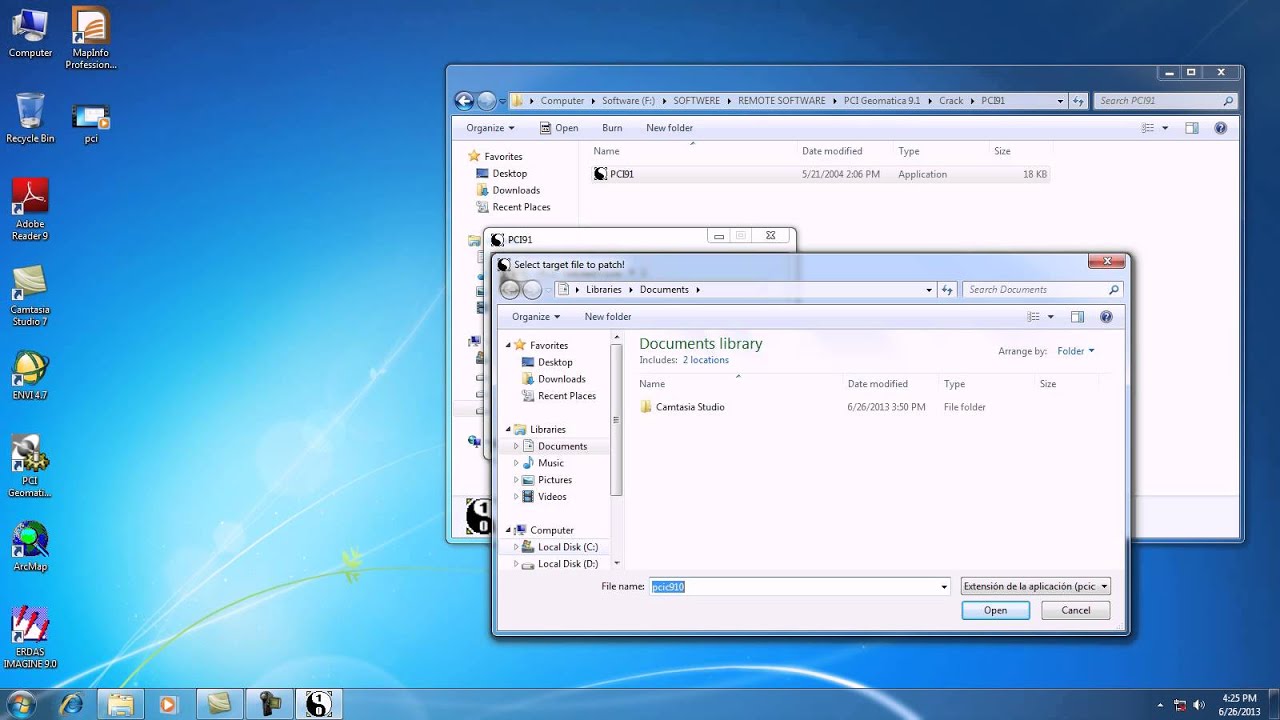Switch to the PCI91 patcher taskbar icon
This screenshot has height=720, width=1280.
point(318,703)
